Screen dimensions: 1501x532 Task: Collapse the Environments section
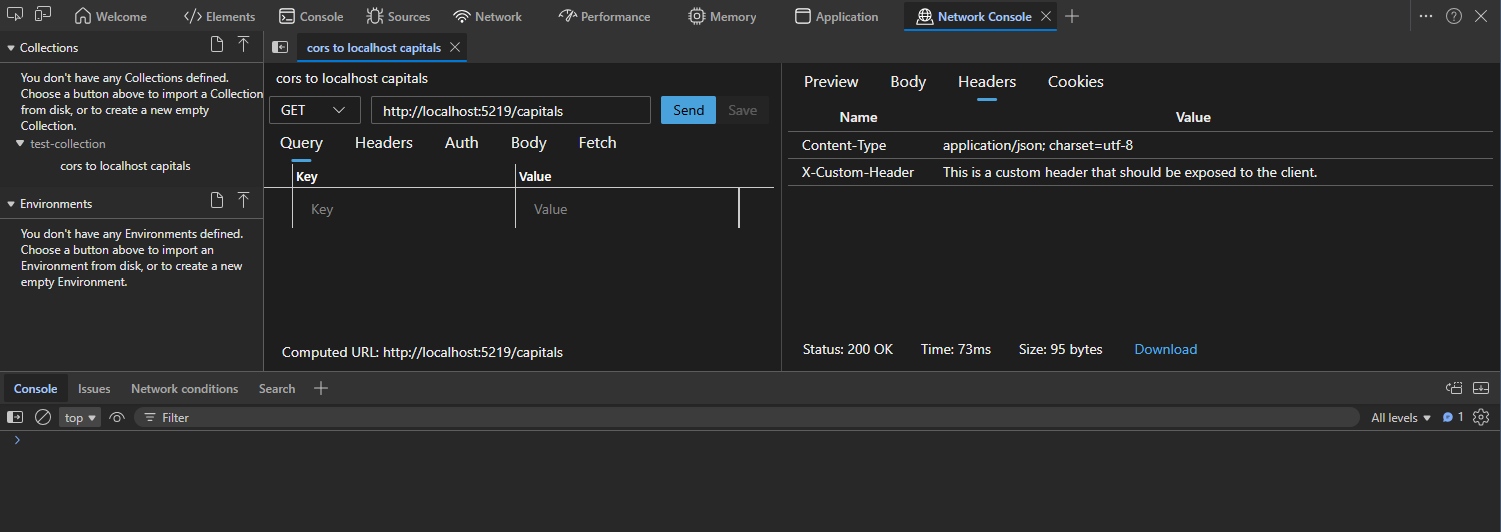click(11, 203)
